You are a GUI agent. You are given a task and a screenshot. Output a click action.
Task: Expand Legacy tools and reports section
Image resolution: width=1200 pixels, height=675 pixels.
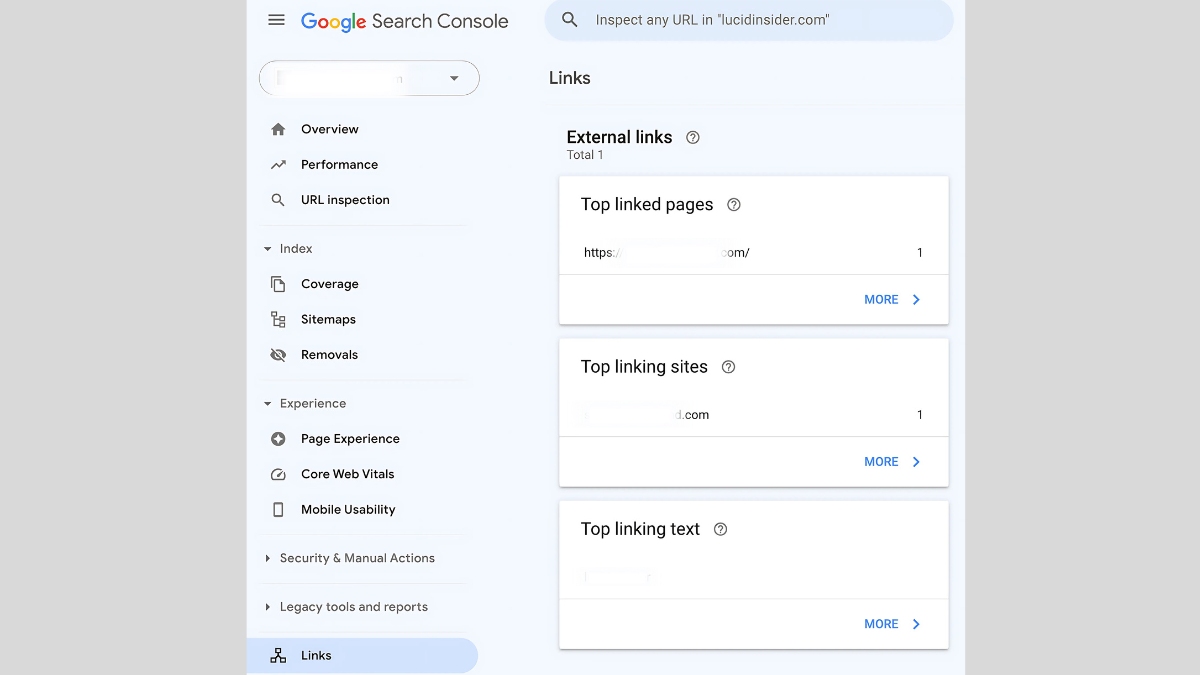click(346, 607)
